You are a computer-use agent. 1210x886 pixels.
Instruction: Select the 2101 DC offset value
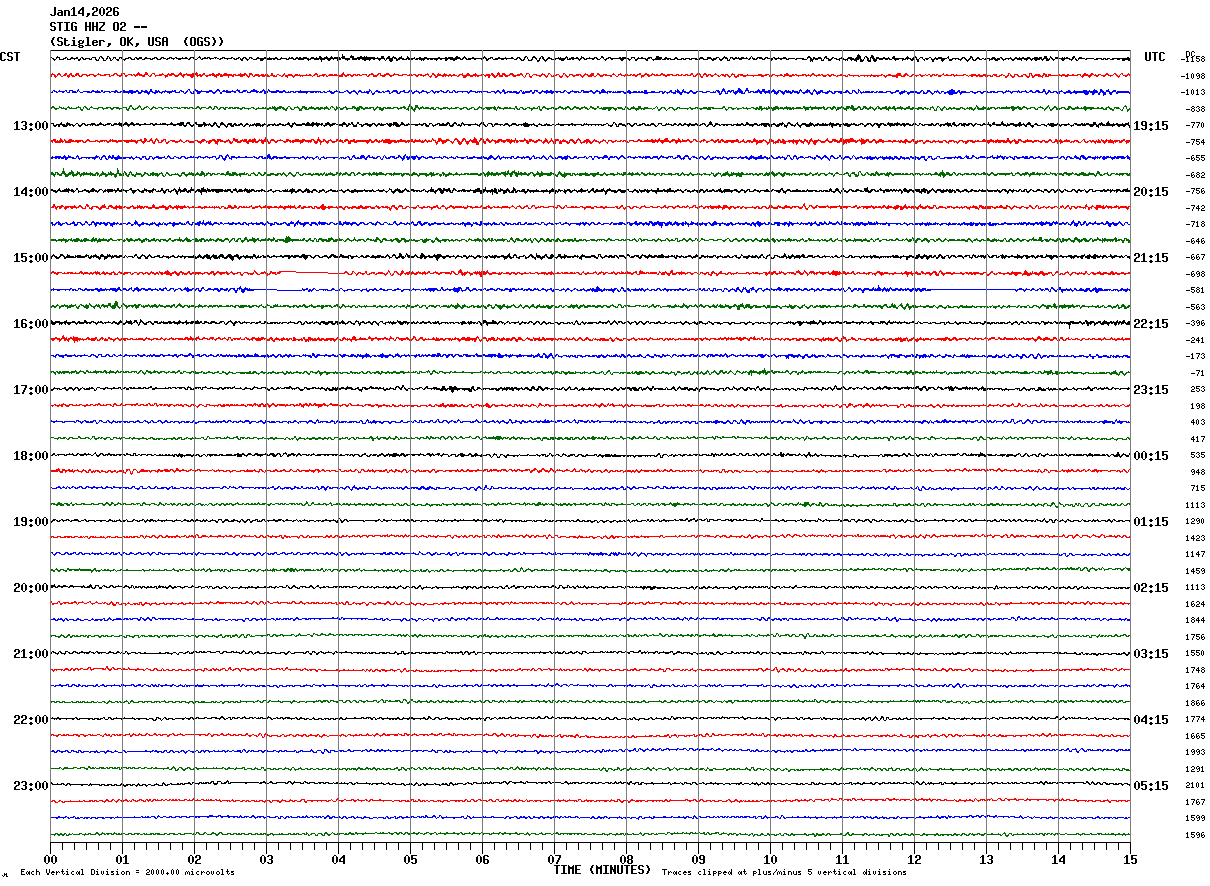(x=1195, y=785)
